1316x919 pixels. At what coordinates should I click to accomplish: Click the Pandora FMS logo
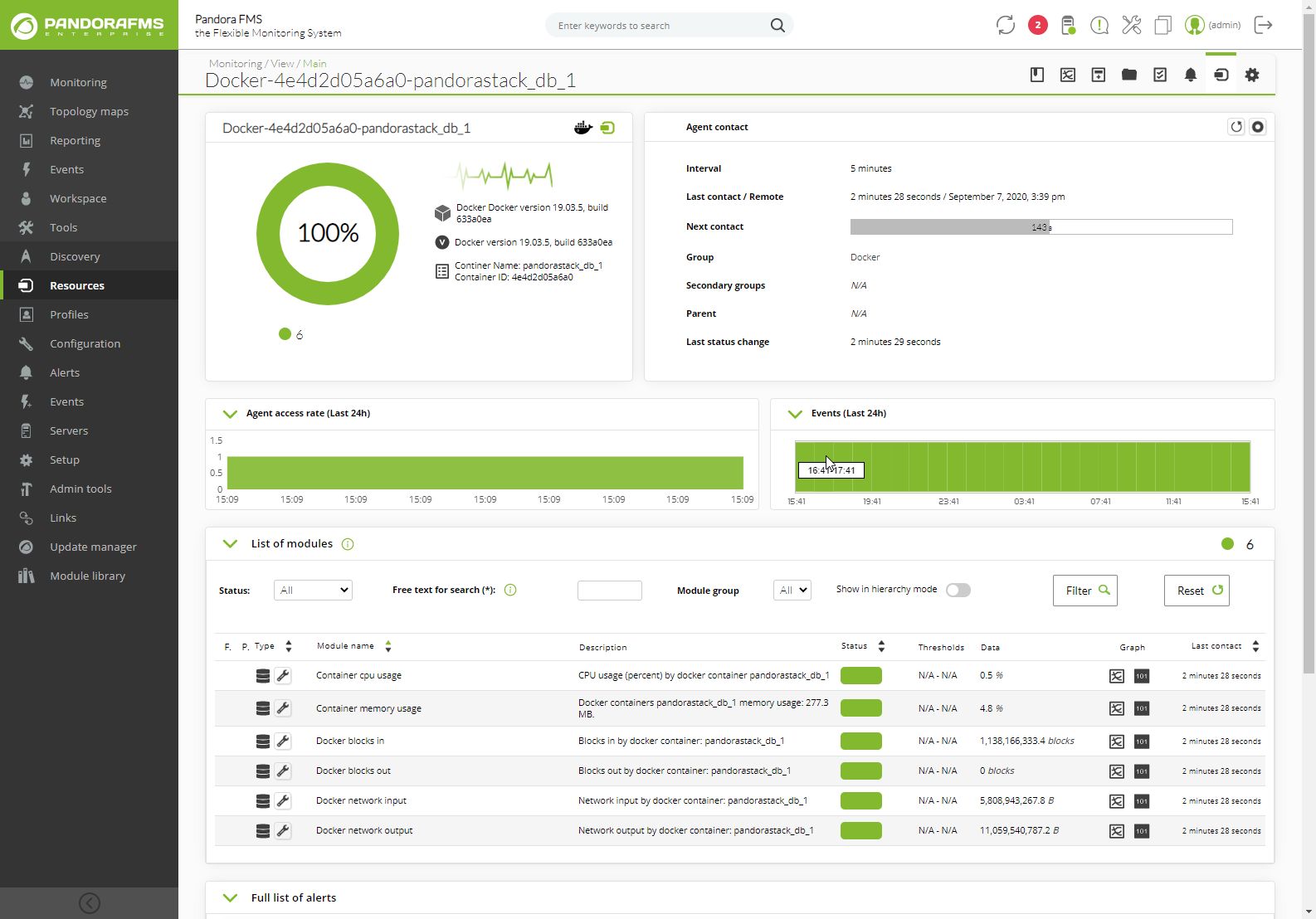89,26
